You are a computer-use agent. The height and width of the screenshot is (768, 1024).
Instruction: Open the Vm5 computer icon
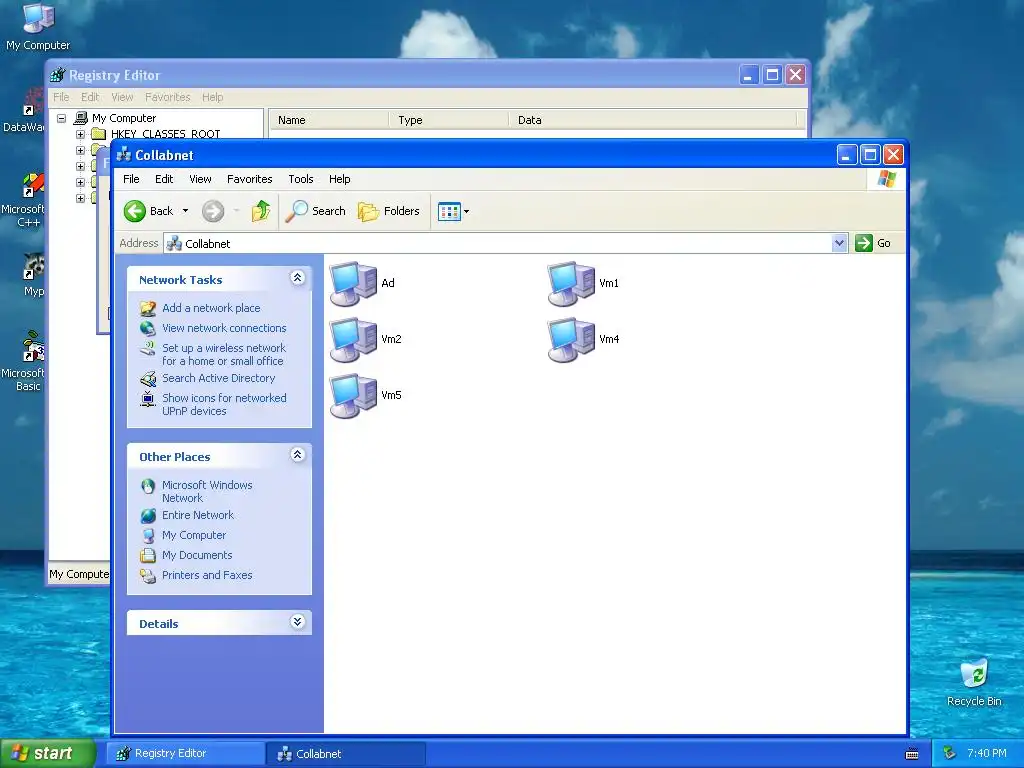click(x=353, y=396)
